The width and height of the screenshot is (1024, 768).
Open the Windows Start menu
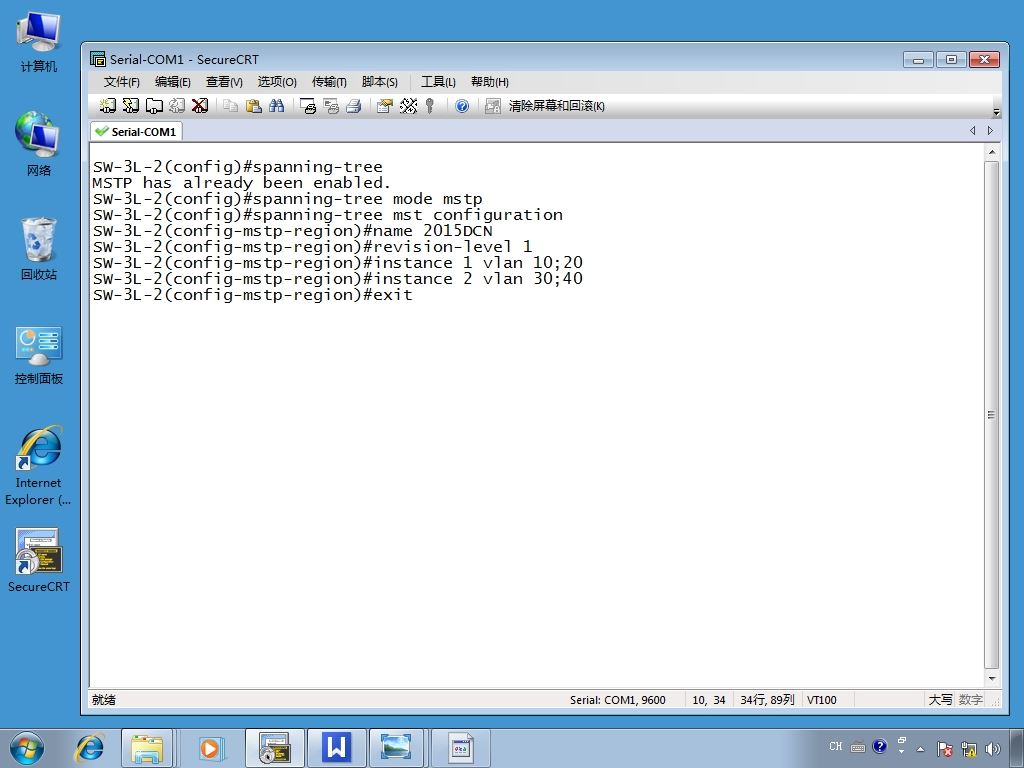coord(27,748)
